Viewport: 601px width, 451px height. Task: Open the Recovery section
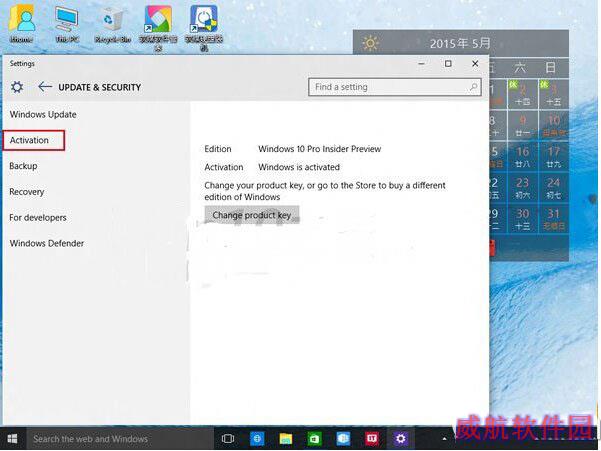pyautogui.click(x=27, y=192)
